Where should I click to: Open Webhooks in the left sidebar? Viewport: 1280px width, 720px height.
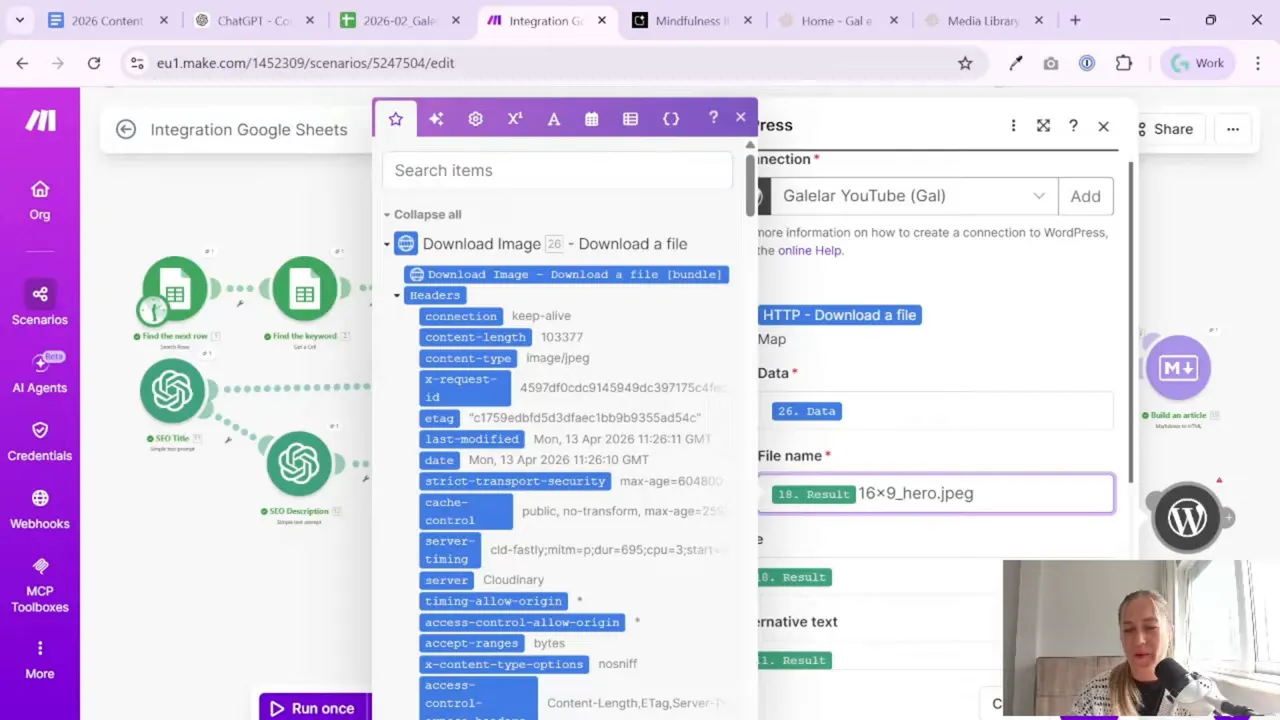point(40,509)
